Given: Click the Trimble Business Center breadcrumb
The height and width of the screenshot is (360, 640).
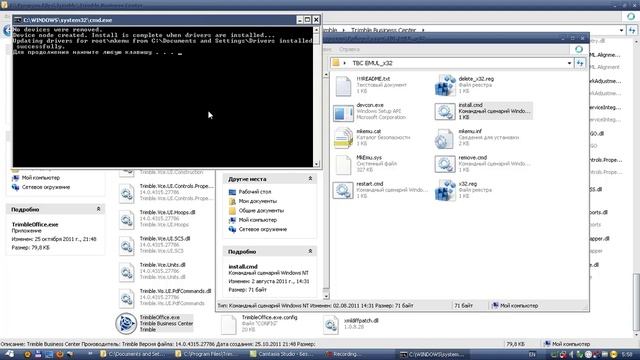Looking at the screenshot, I should coord(383,30).
